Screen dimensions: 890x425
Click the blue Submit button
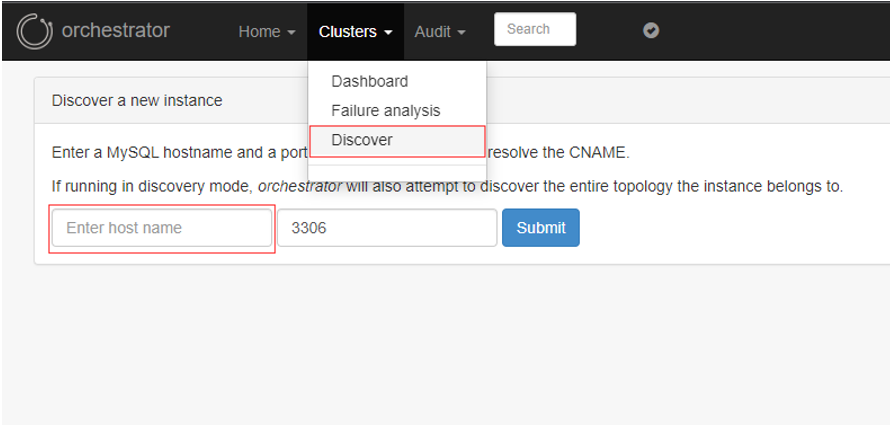pos(541,228)
